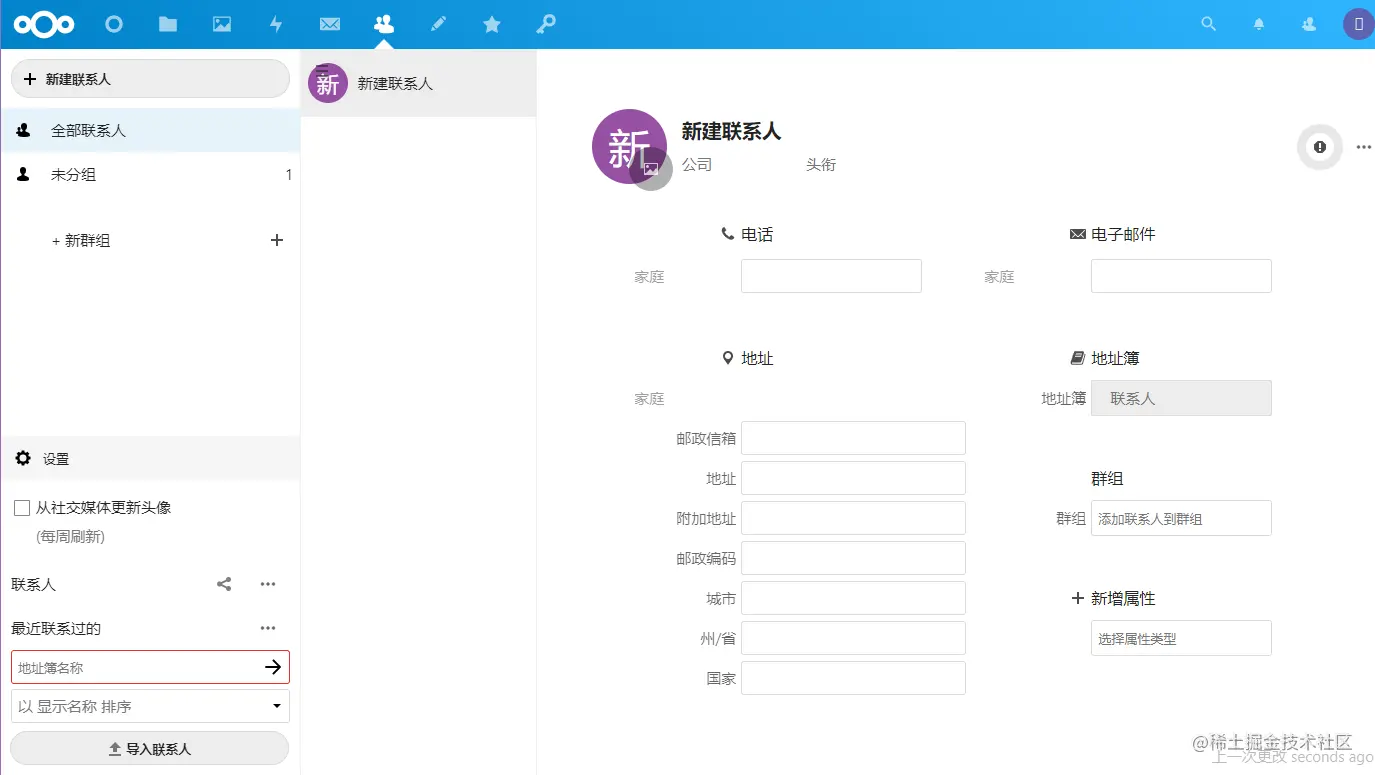Open the 地址簿 selector showing 联系人
Viewport: 1375px width, 775px height.
pos(1181,397)
